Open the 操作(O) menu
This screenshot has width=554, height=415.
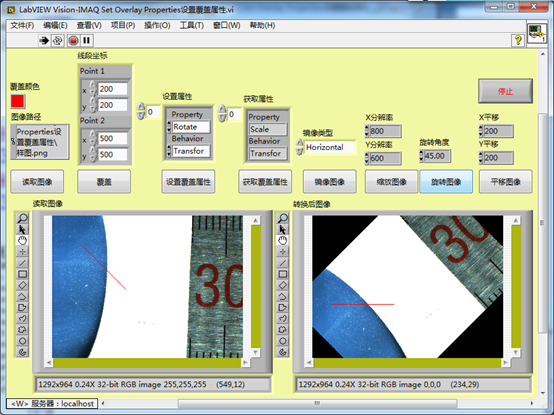157,25
